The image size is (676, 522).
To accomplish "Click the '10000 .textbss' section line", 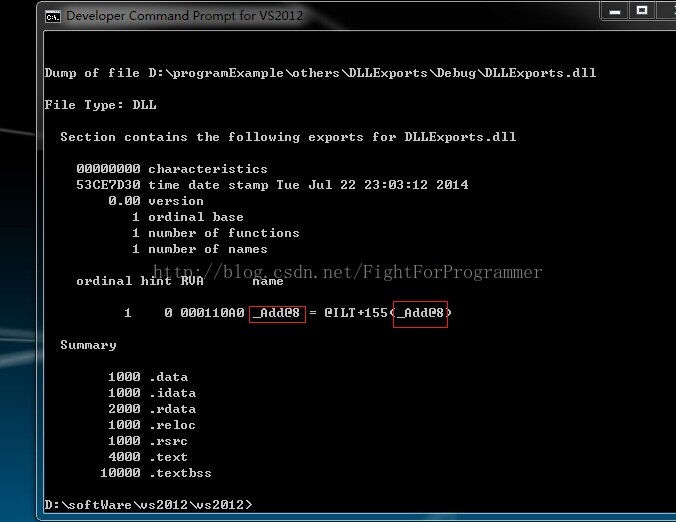I will click(156, 473).
